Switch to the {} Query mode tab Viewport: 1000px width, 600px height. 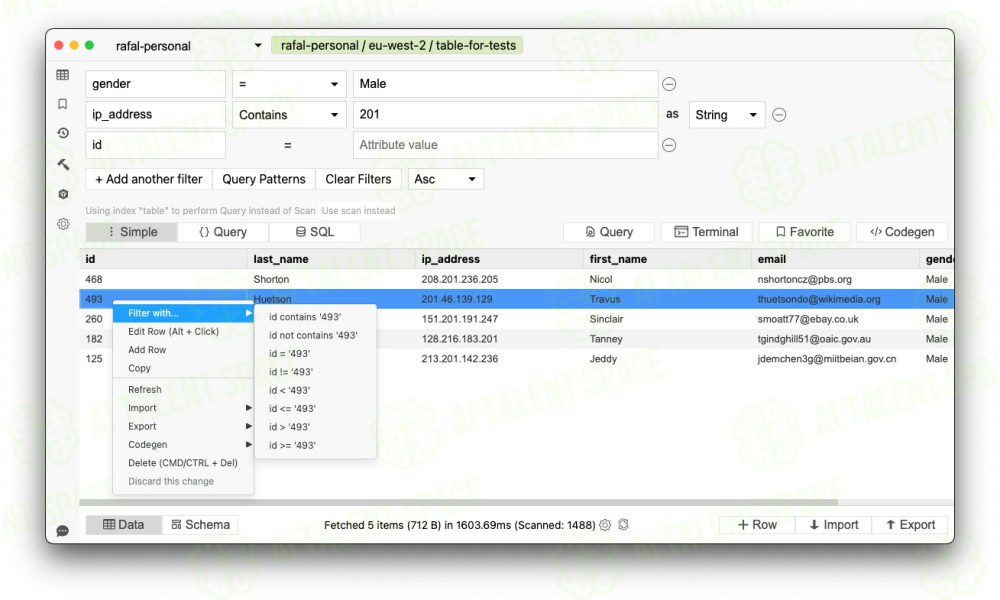223,232
